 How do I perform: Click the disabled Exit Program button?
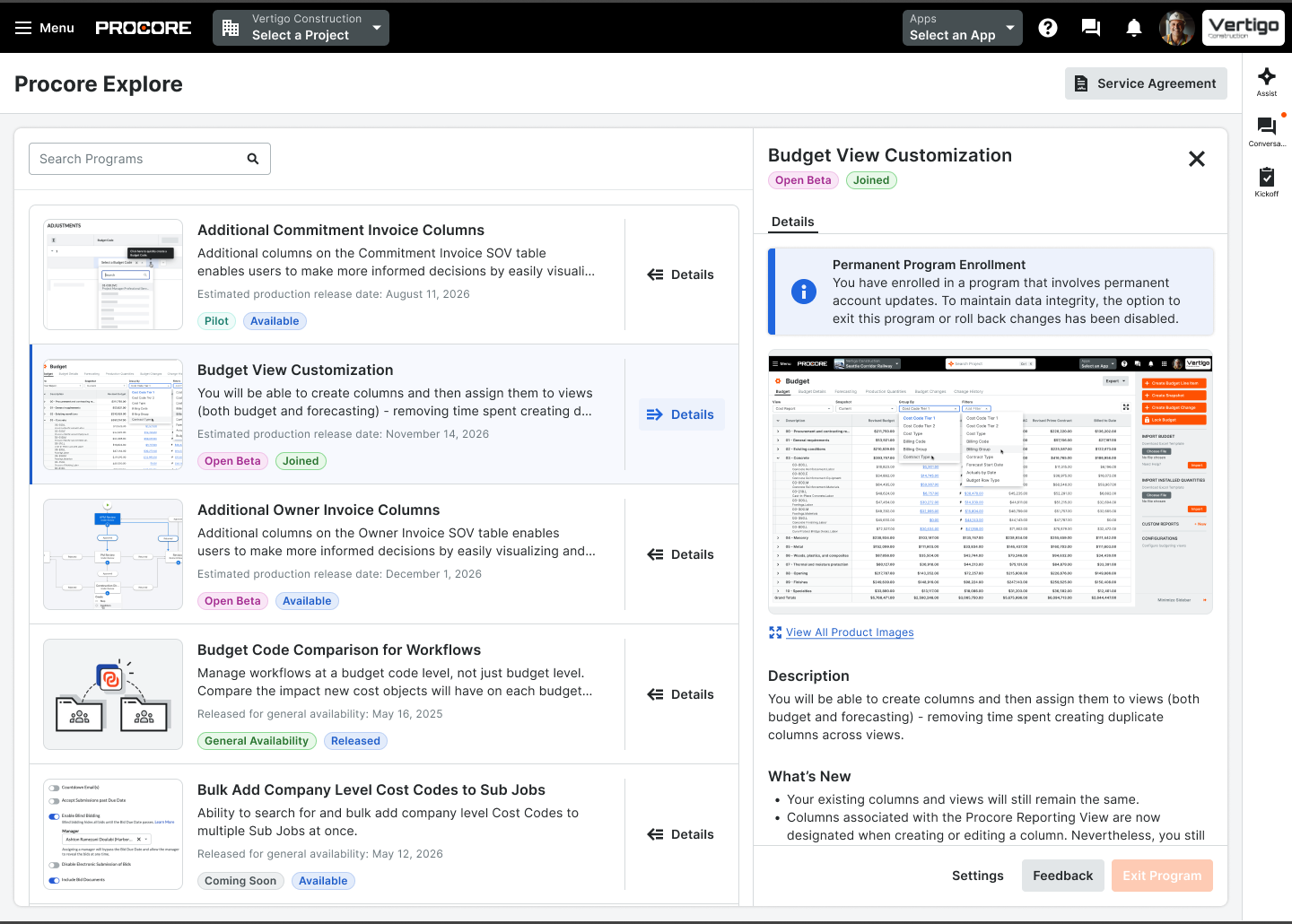pos(1162,876)
